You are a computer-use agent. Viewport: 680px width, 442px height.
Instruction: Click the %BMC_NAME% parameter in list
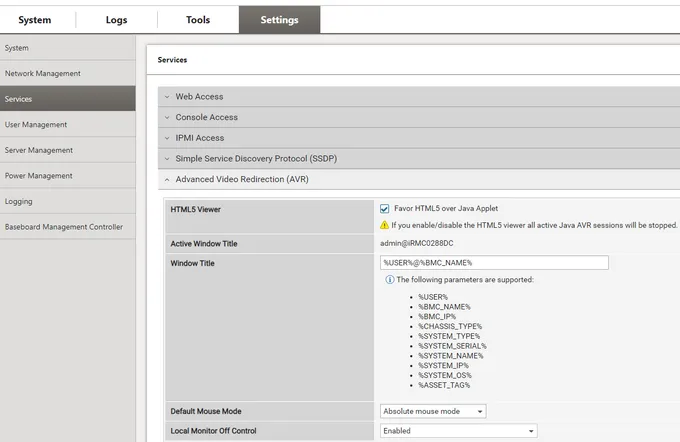coord(444,307)
